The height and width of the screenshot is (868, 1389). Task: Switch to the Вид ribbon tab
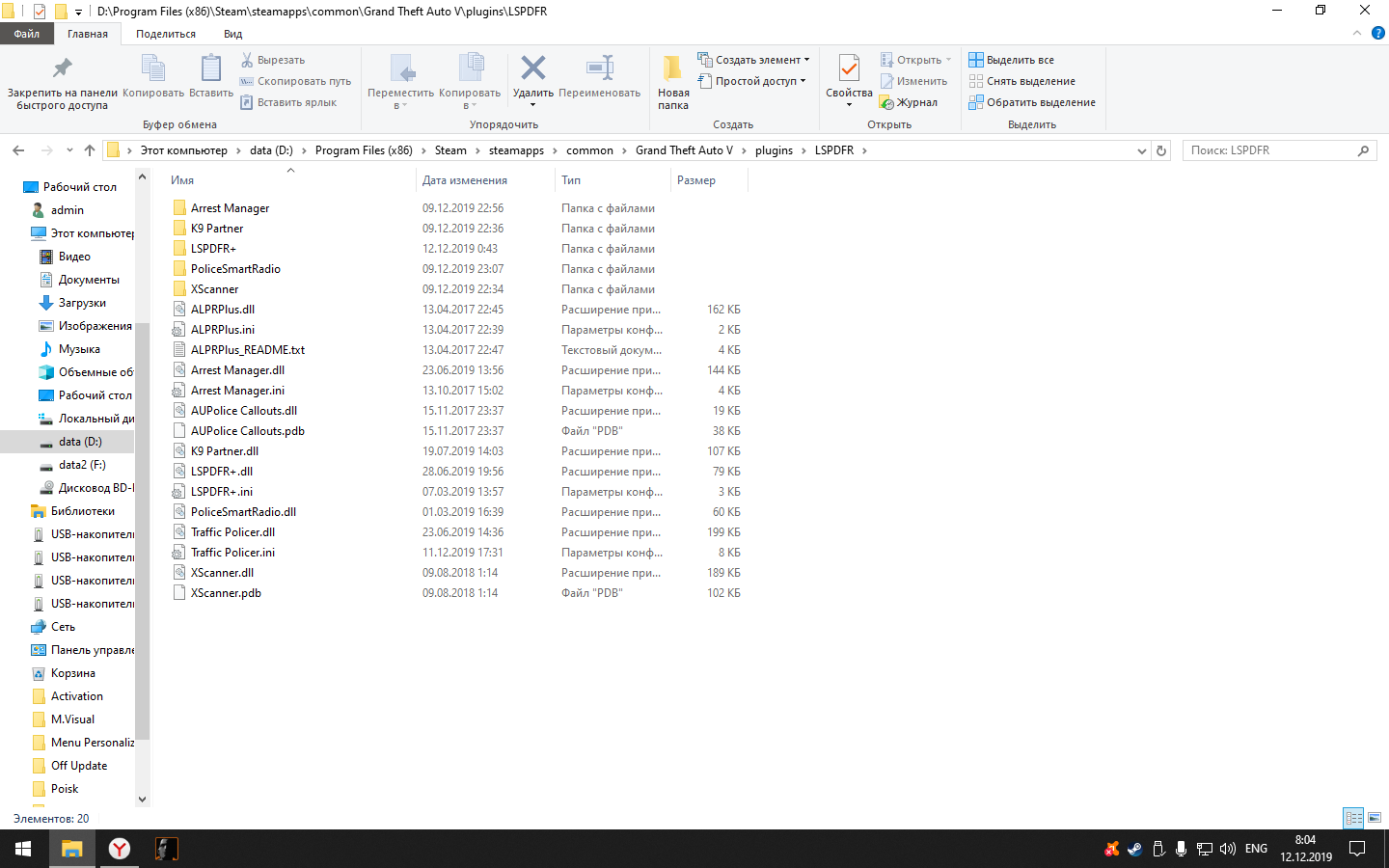[233, 34]
